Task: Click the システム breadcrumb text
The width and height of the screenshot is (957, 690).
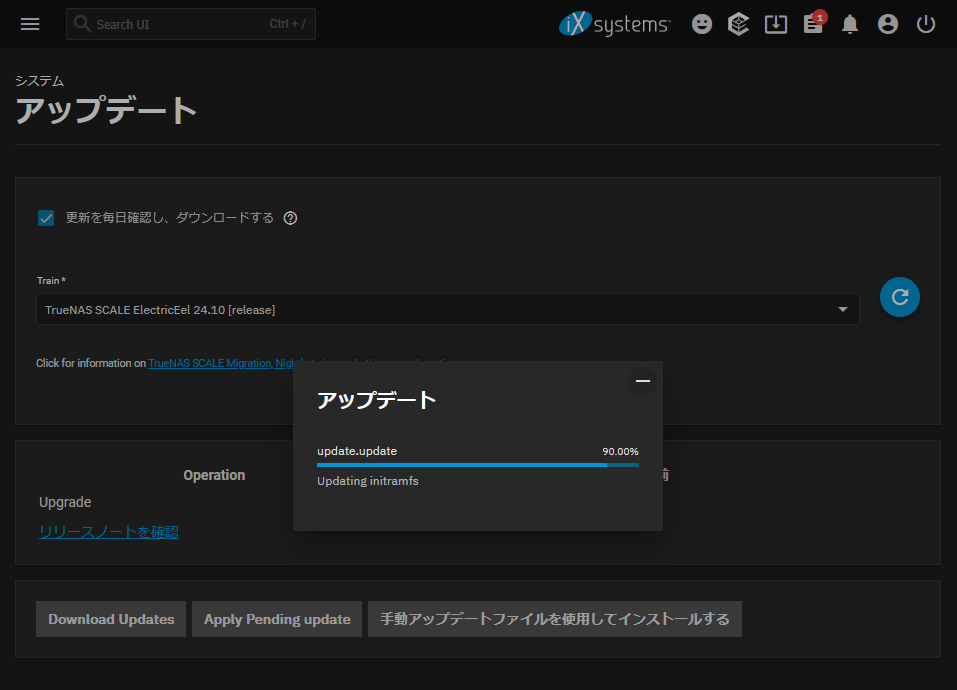Action: [x=40, y=81]
